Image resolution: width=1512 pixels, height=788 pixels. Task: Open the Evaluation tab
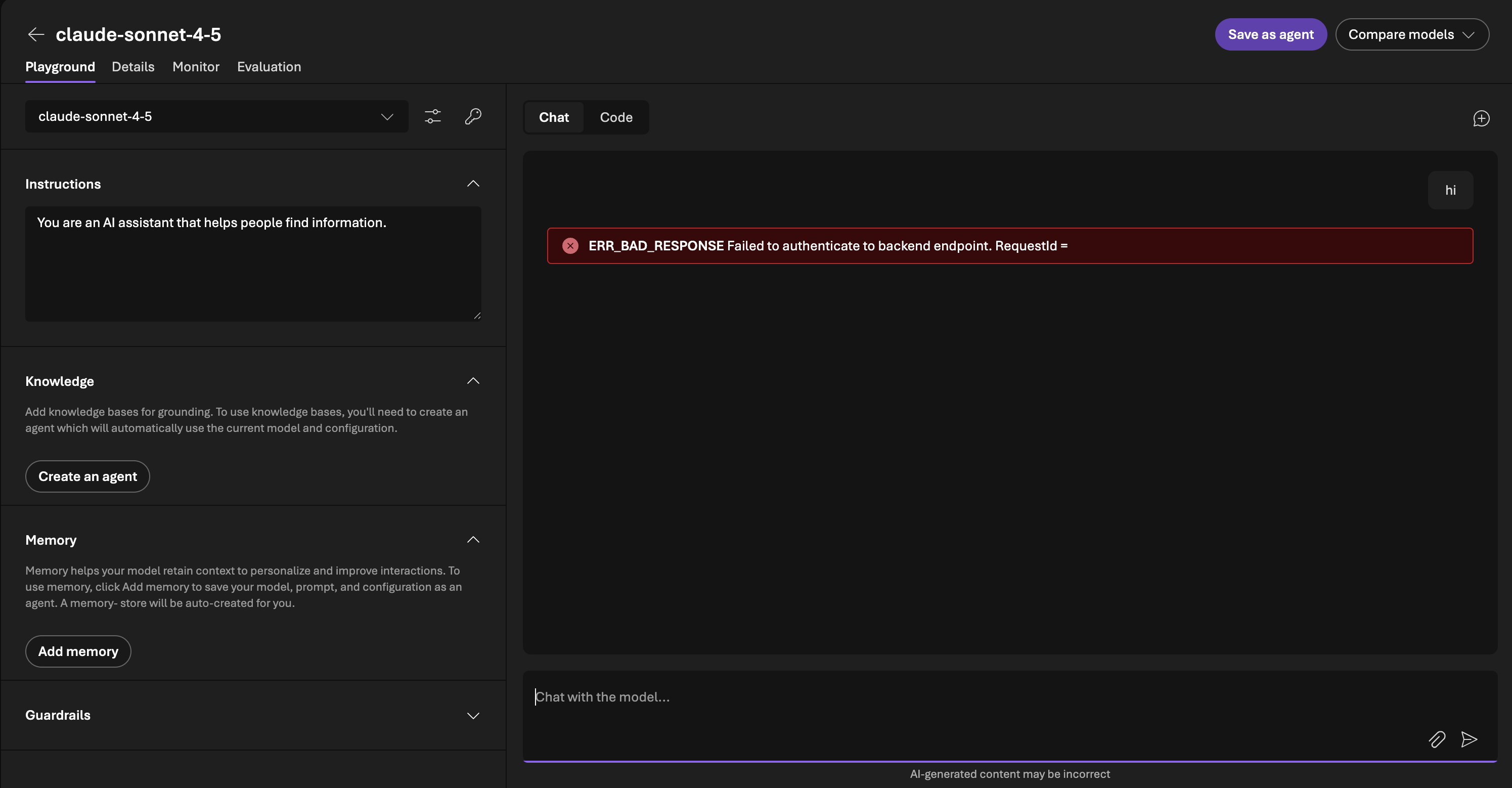[x=269, y=67]
